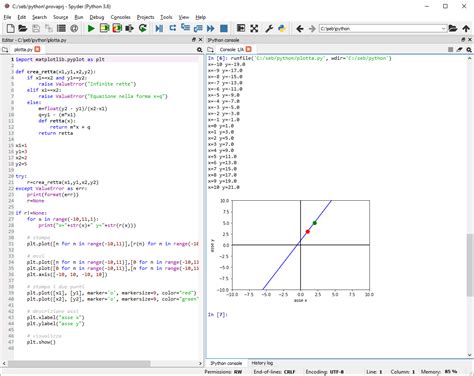Click the In [7]: console prompt
Viewport: 474px width, 376px height.
[x=217, y=314]
